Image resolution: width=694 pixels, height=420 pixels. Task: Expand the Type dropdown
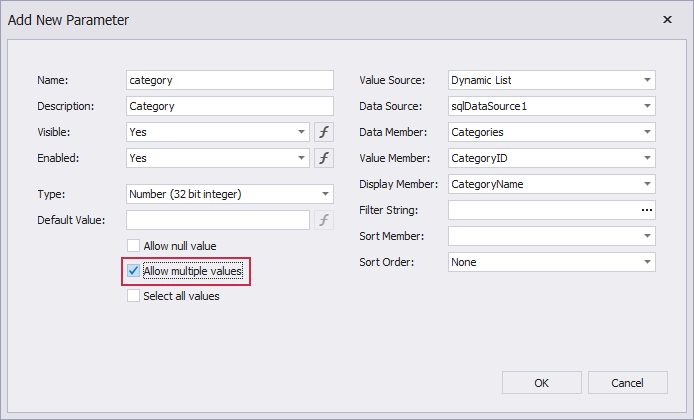(x=325, y=194)
